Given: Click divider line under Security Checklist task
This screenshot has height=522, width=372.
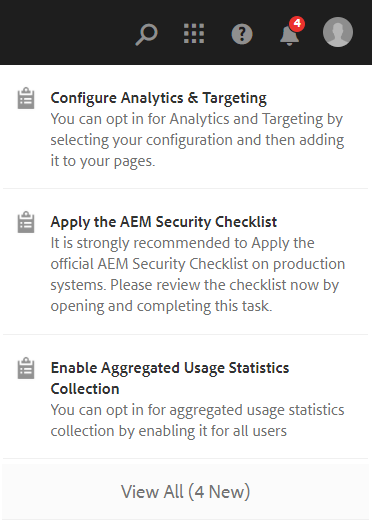Looking at the screenshot, I should [x=185, y=334].
